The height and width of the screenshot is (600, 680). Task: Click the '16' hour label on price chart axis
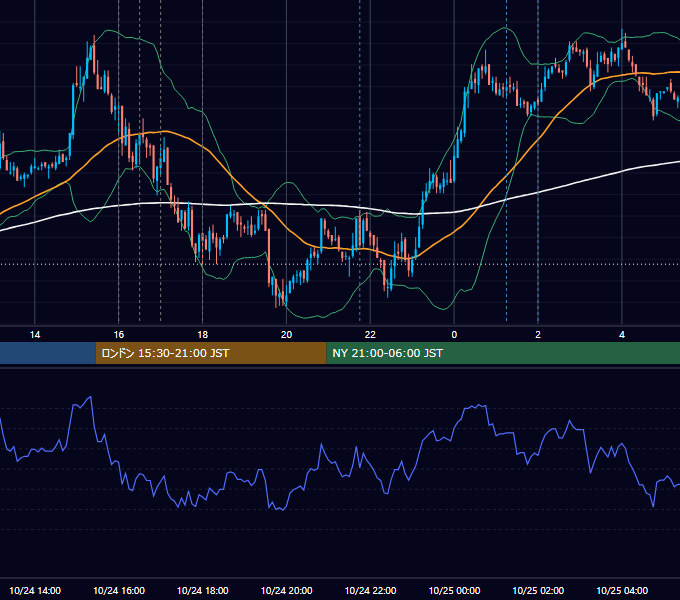(118, 335)
